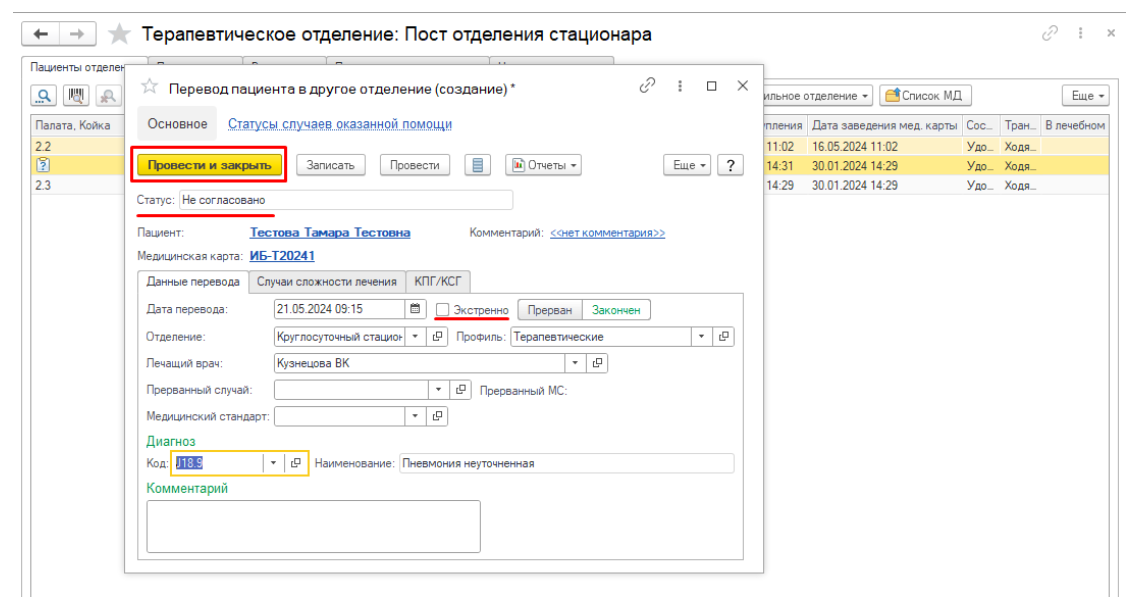This screenshot has height=614, width=1138.
Task: Click the list icon next to Провести
Action: pos(480,165)
